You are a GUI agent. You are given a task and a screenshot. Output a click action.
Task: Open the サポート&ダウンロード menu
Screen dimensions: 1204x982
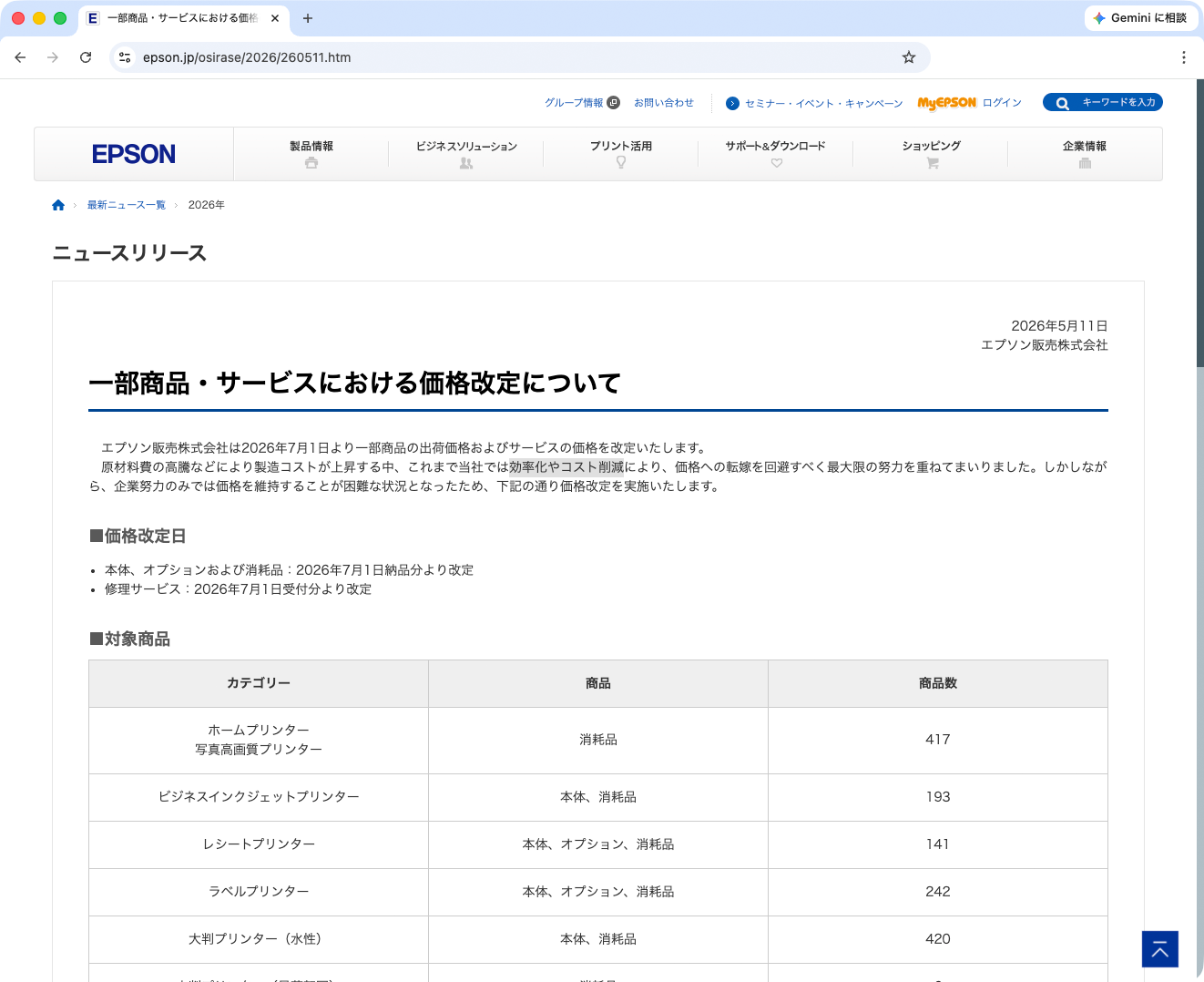click(776, 154)
